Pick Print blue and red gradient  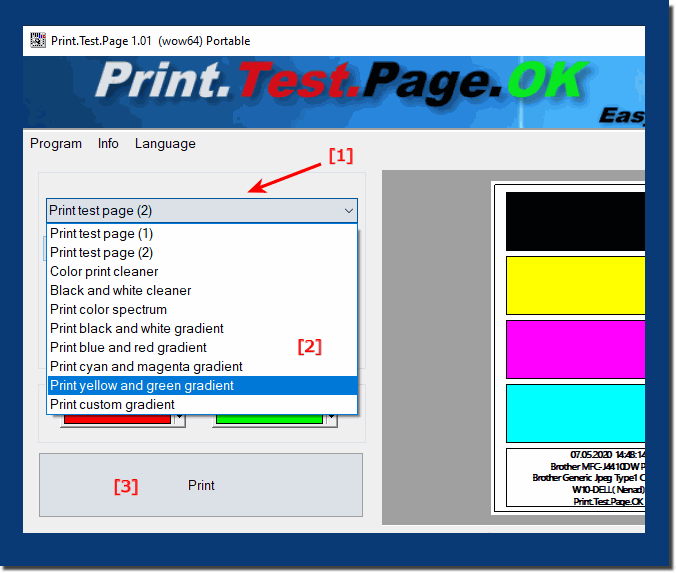(x=202, y=347)
